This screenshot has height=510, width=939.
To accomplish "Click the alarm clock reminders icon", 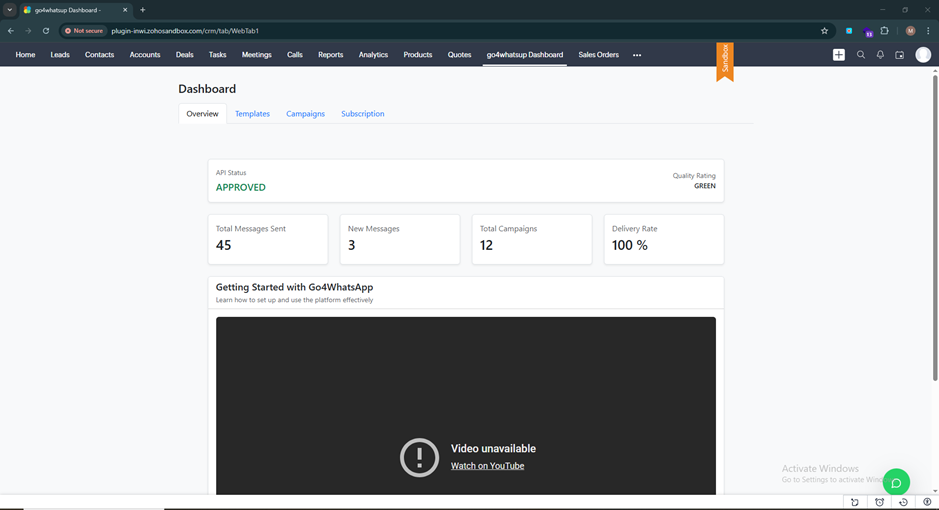I will click(879, 502).
